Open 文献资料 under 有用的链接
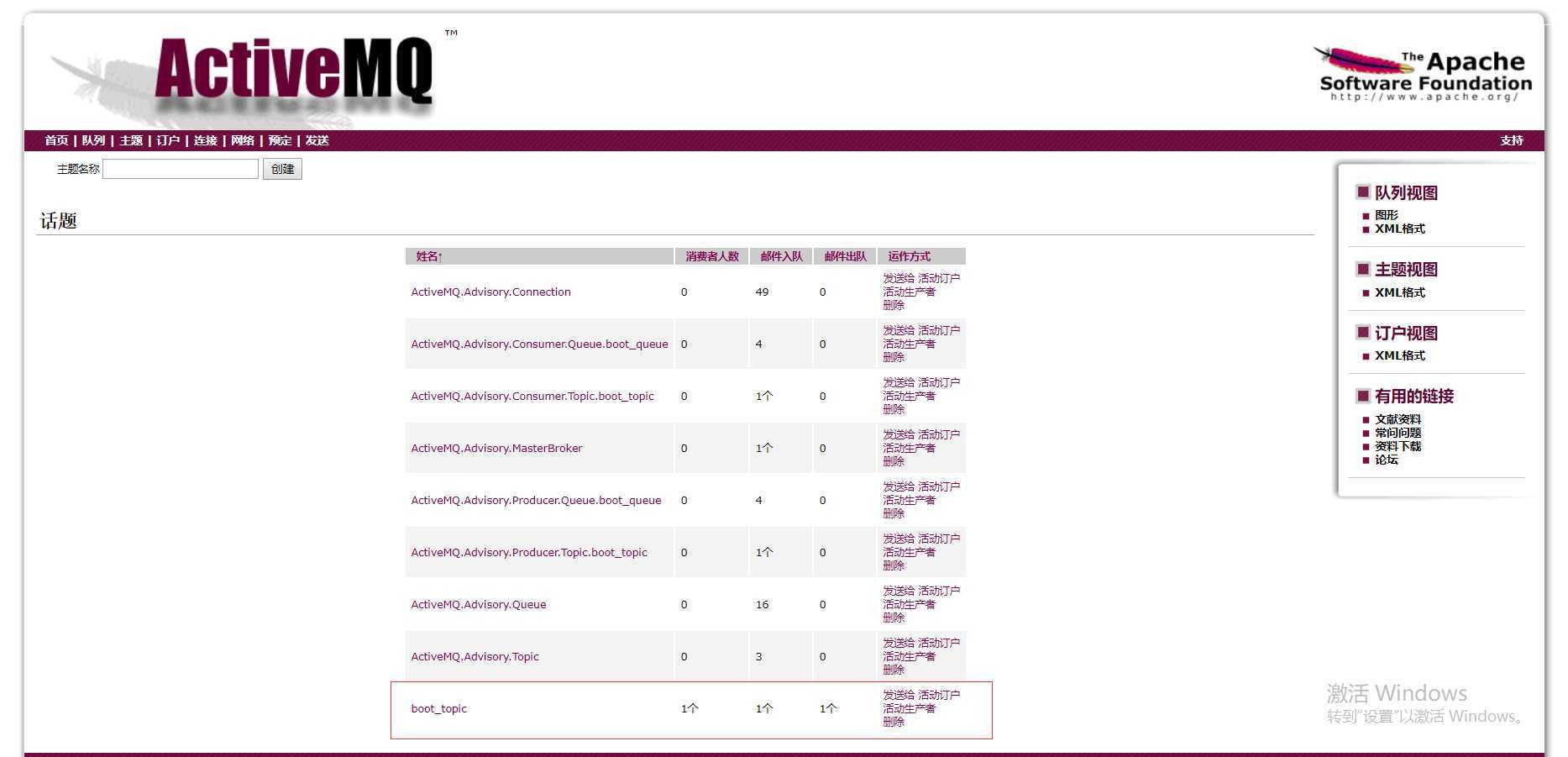Image resolution: width=1568 pixels, height=757 pixels. (x=1398, y=419)
